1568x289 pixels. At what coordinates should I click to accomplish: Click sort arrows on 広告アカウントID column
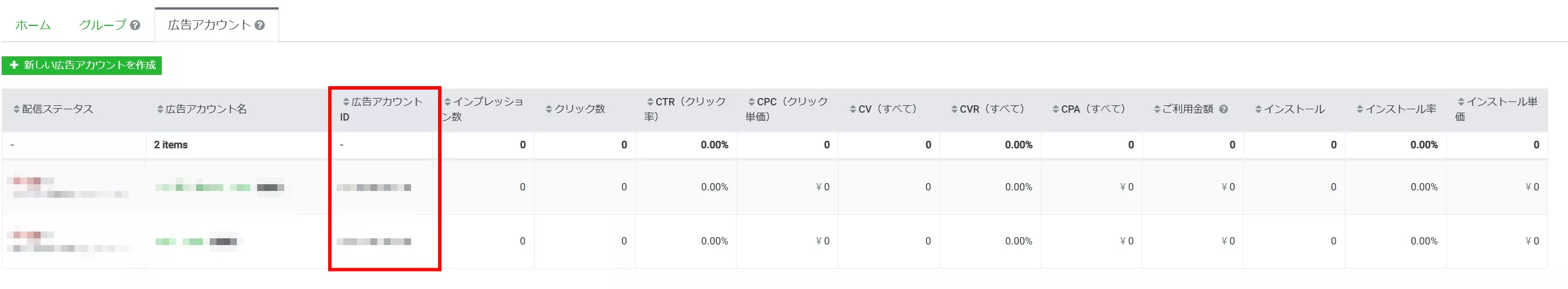pos(346,102)
